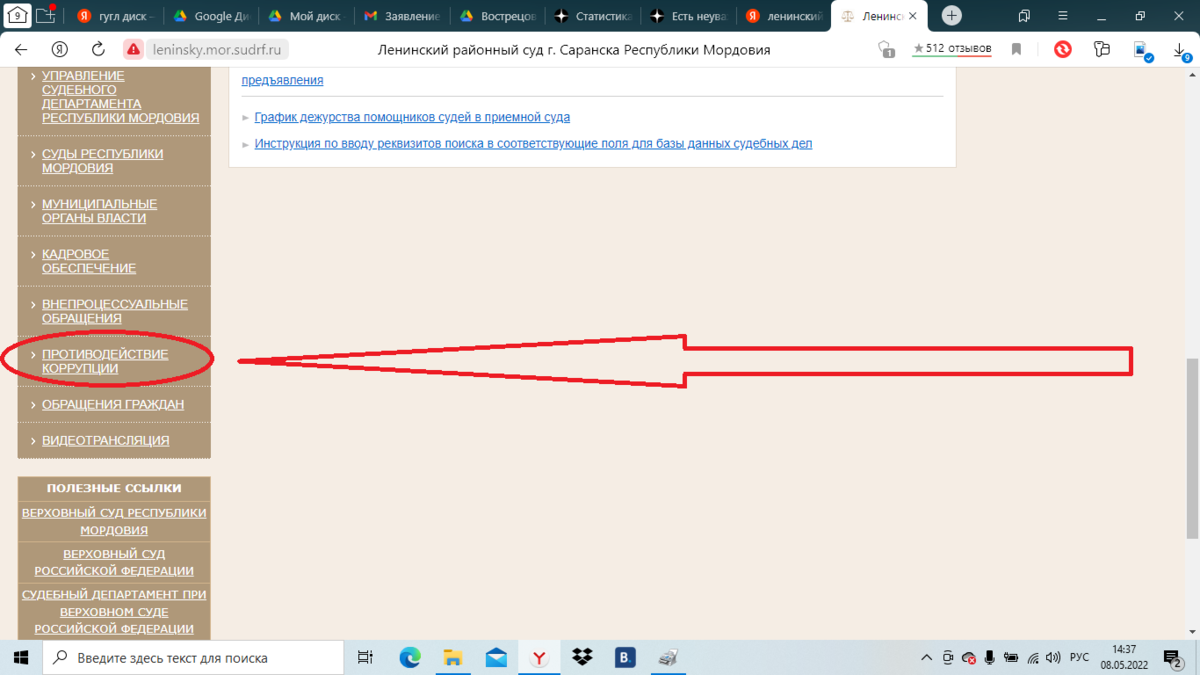Open the translator page icon
This screenshot has width=1200, height=675.
point(1143,50)
